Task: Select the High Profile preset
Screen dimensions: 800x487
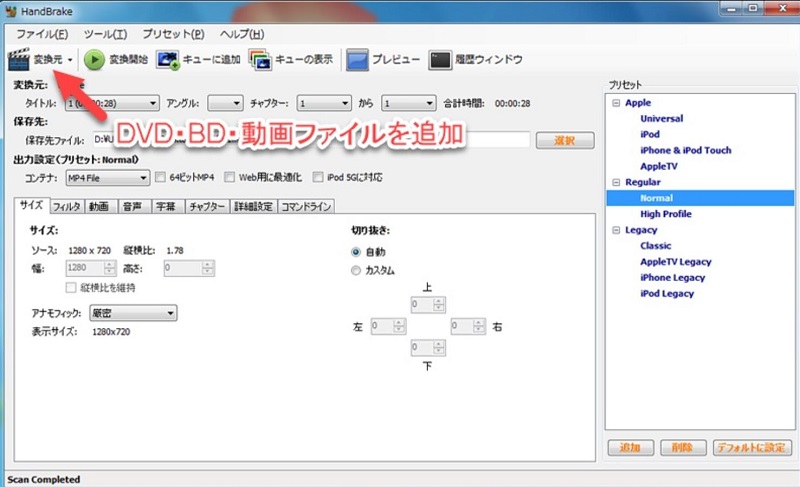Action: (666, 214)
